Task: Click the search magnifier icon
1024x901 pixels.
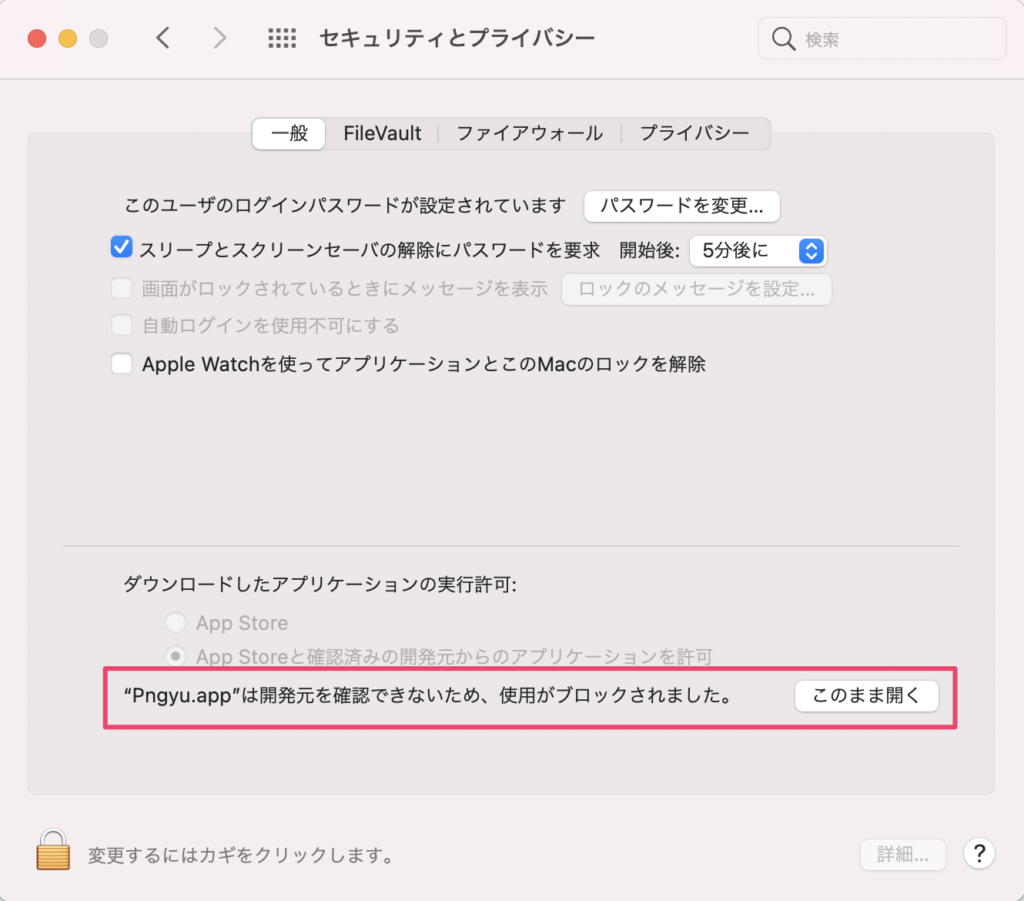Action: click(783, 39)
